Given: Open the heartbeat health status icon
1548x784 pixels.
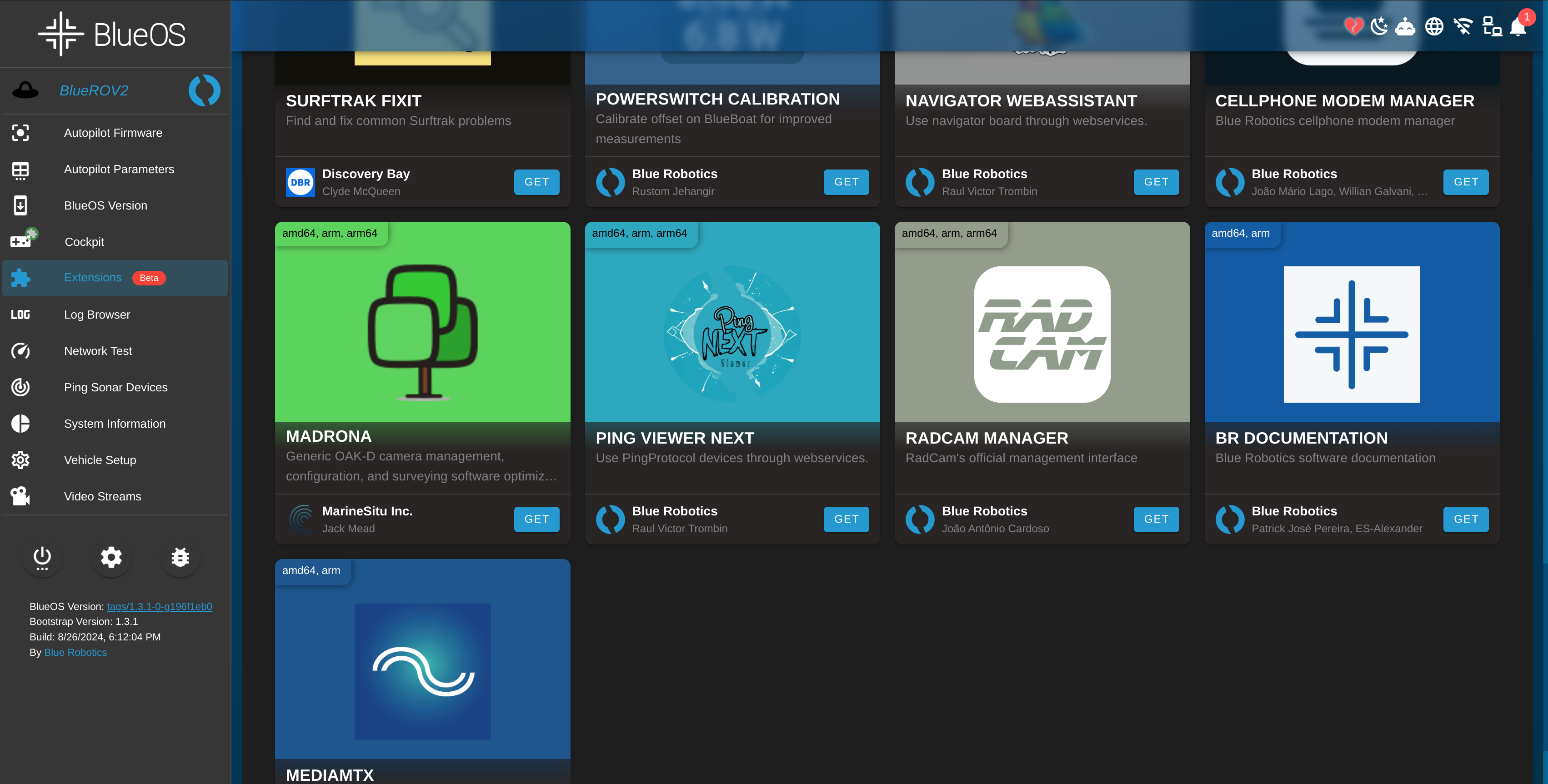Looking at the screenshot, I should pos(1353,26).
